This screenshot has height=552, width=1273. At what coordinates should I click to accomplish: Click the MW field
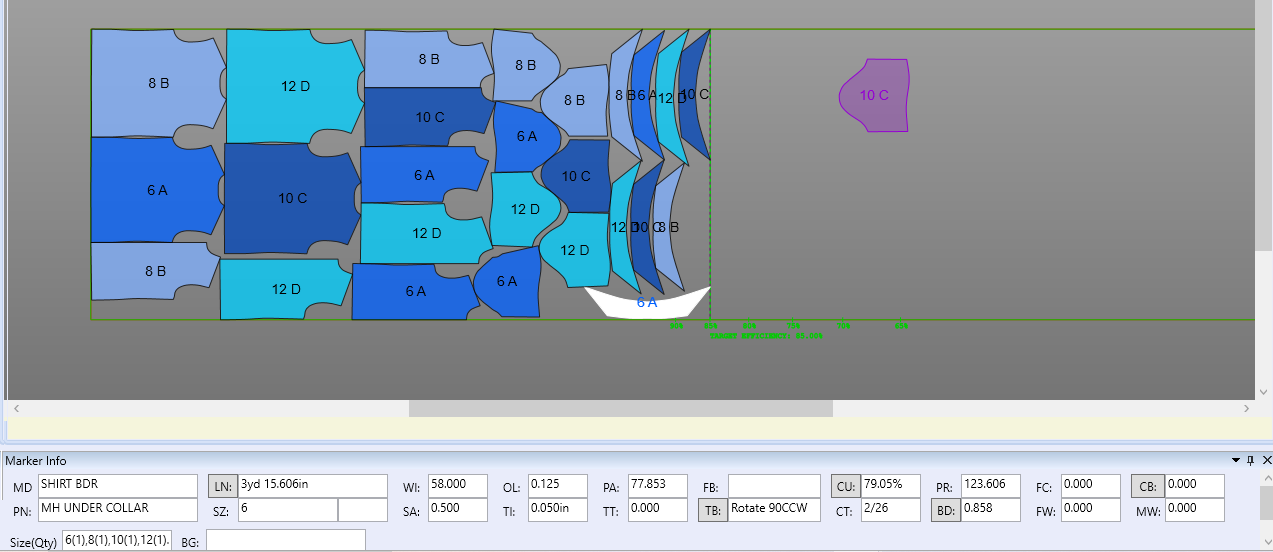[x=1194, y=509]
